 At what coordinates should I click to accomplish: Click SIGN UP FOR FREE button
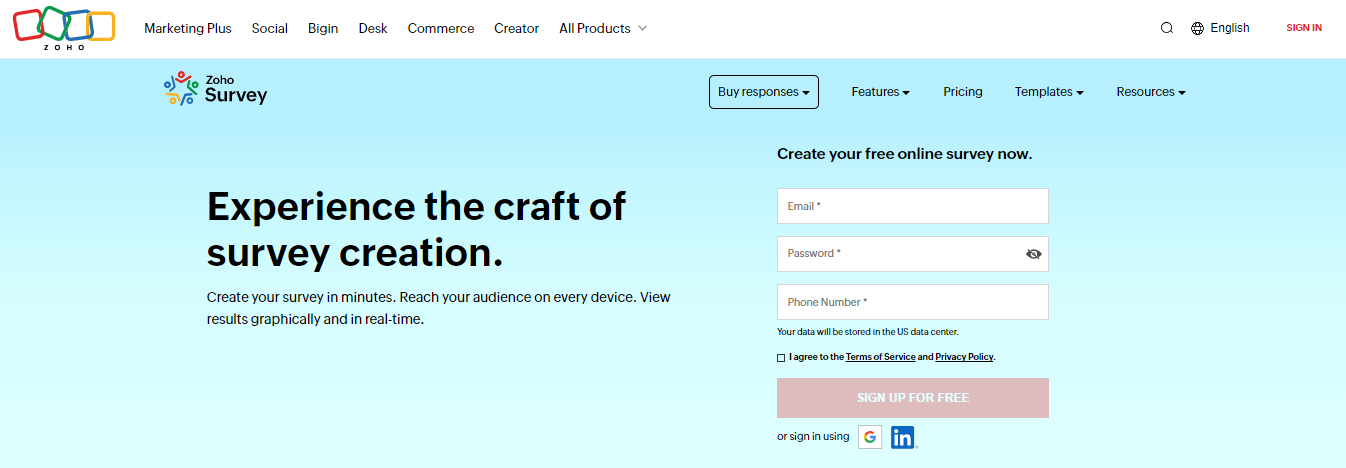(x=913, y=398)
